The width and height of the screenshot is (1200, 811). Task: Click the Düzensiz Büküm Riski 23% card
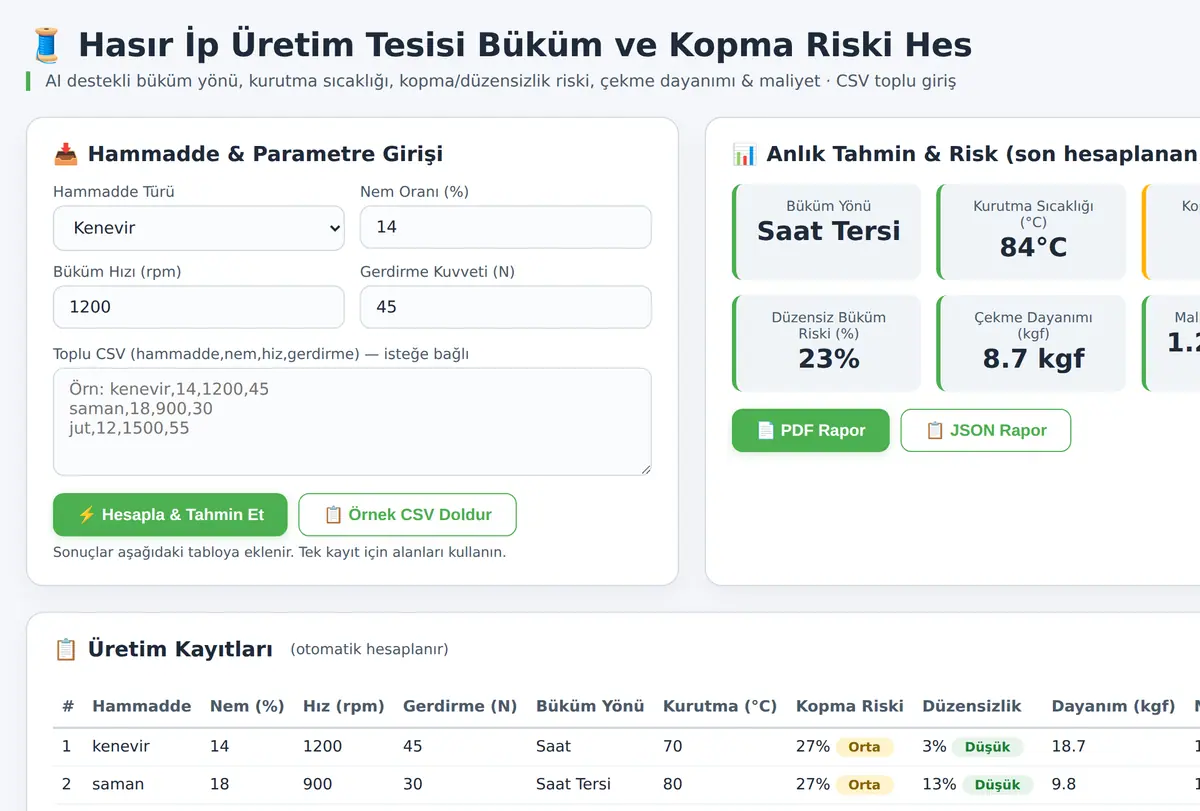(x=827, y=343)
